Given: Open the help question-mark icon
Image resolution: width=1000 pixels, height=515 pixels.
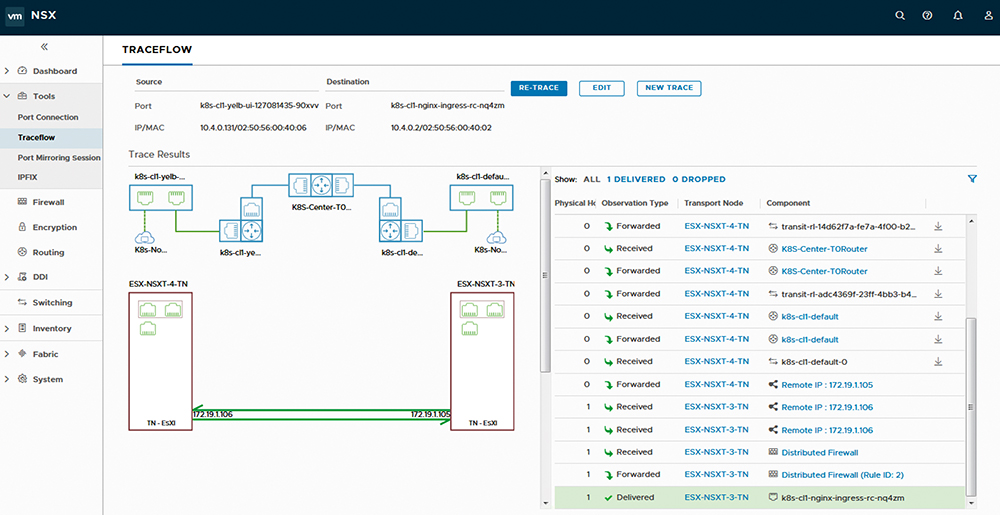Looking at the screenshot, I should 927,16.
